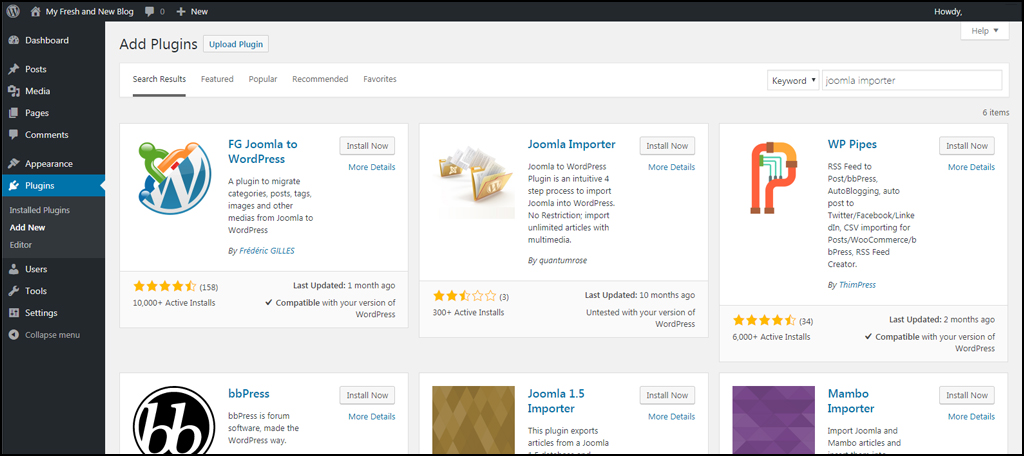Click '6,000+ Active Installs' text
The height and width of the screenshot is (456, 1024).
[x=771, y=336]
